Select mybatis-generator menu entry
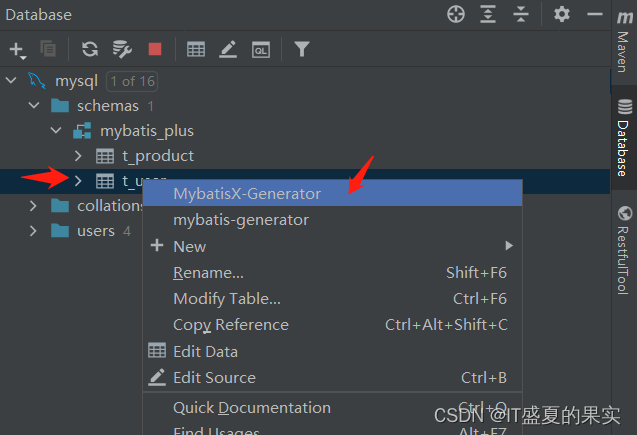The width and height of the screenshot is (637, 435). click(332, 220)
